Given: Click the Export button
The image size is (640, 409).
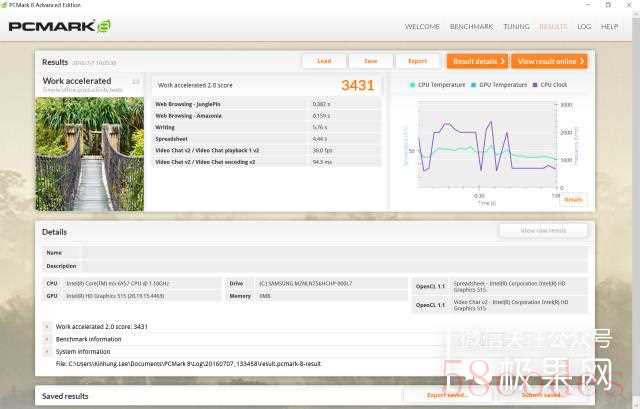Looking at the screenshot, I should tap(417, 61).
